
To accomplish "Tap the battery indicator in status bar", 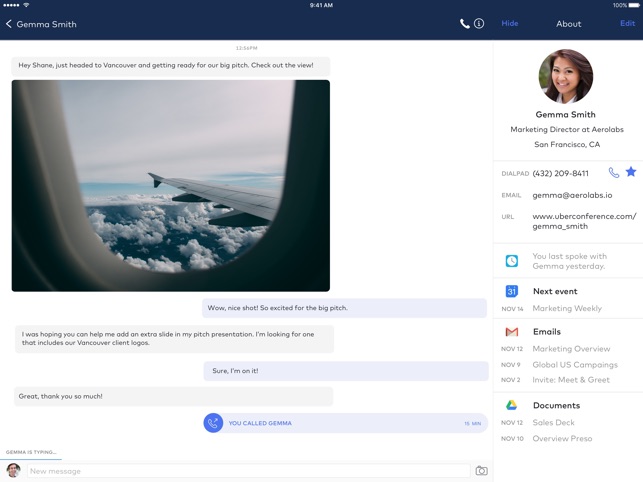I will coord(634,5).
